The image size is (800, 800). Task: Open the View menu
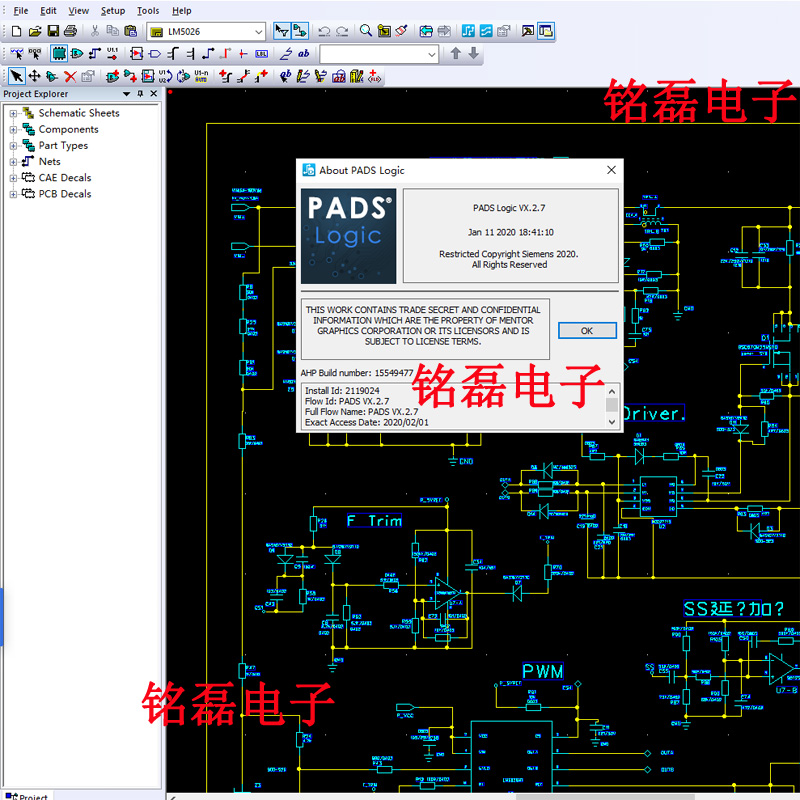[x=79, y=11]
